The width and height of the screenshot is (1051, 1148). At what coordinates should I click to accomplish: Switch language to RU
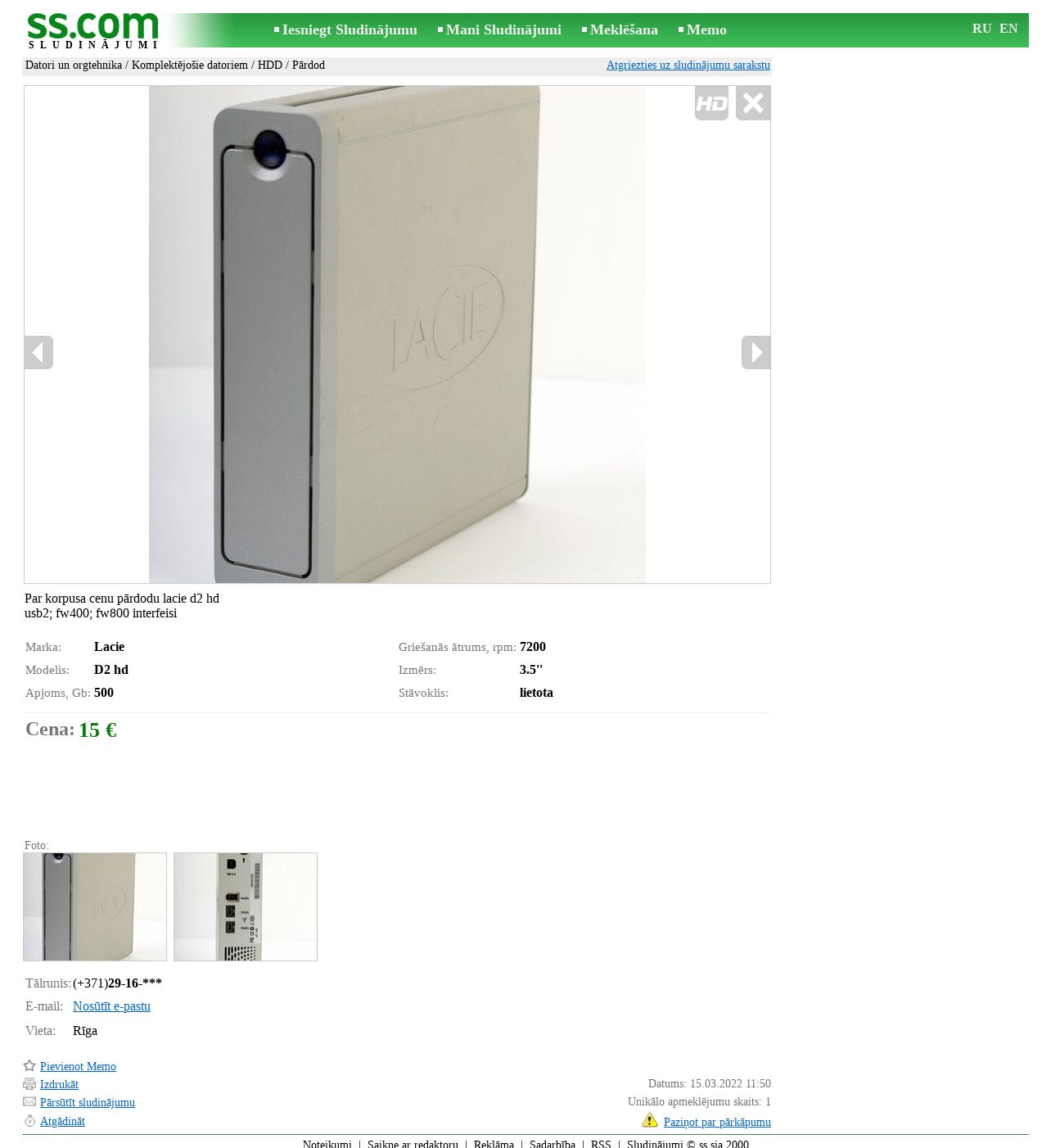[x=981, y=29]
